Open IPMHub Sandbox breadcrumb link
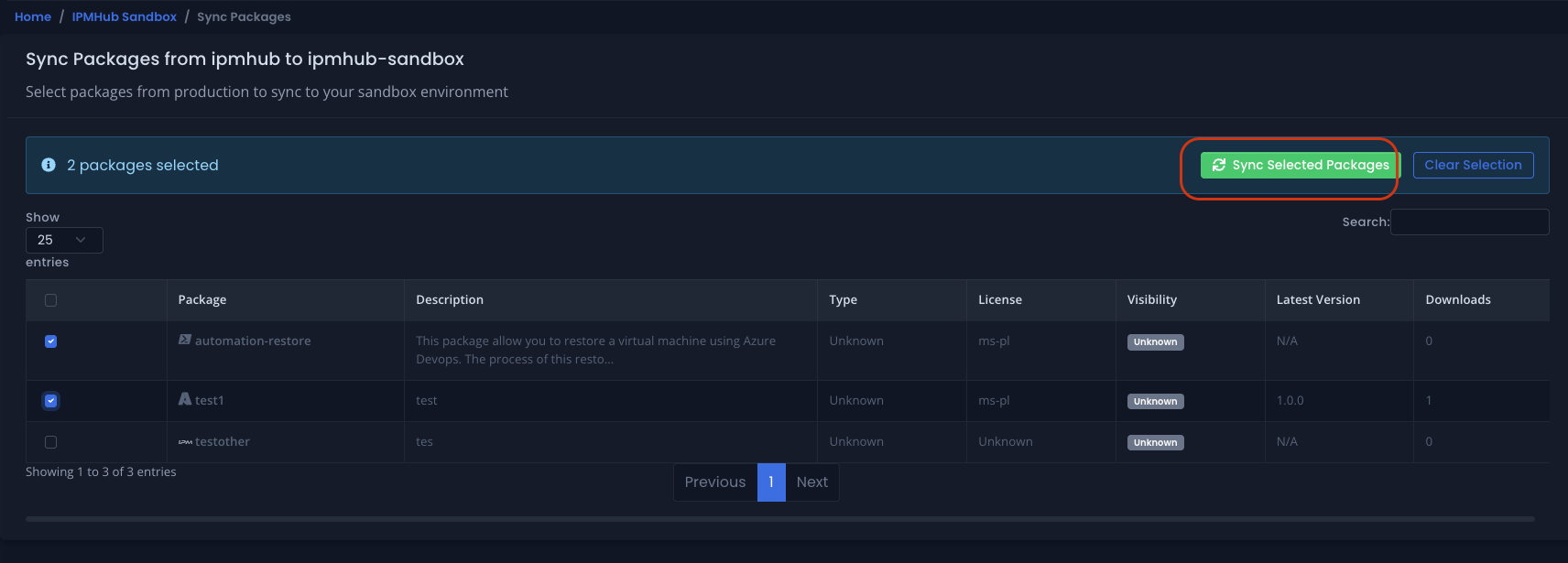The width and height of the screenshot is (1568, 563). click(x=125, y=16)
